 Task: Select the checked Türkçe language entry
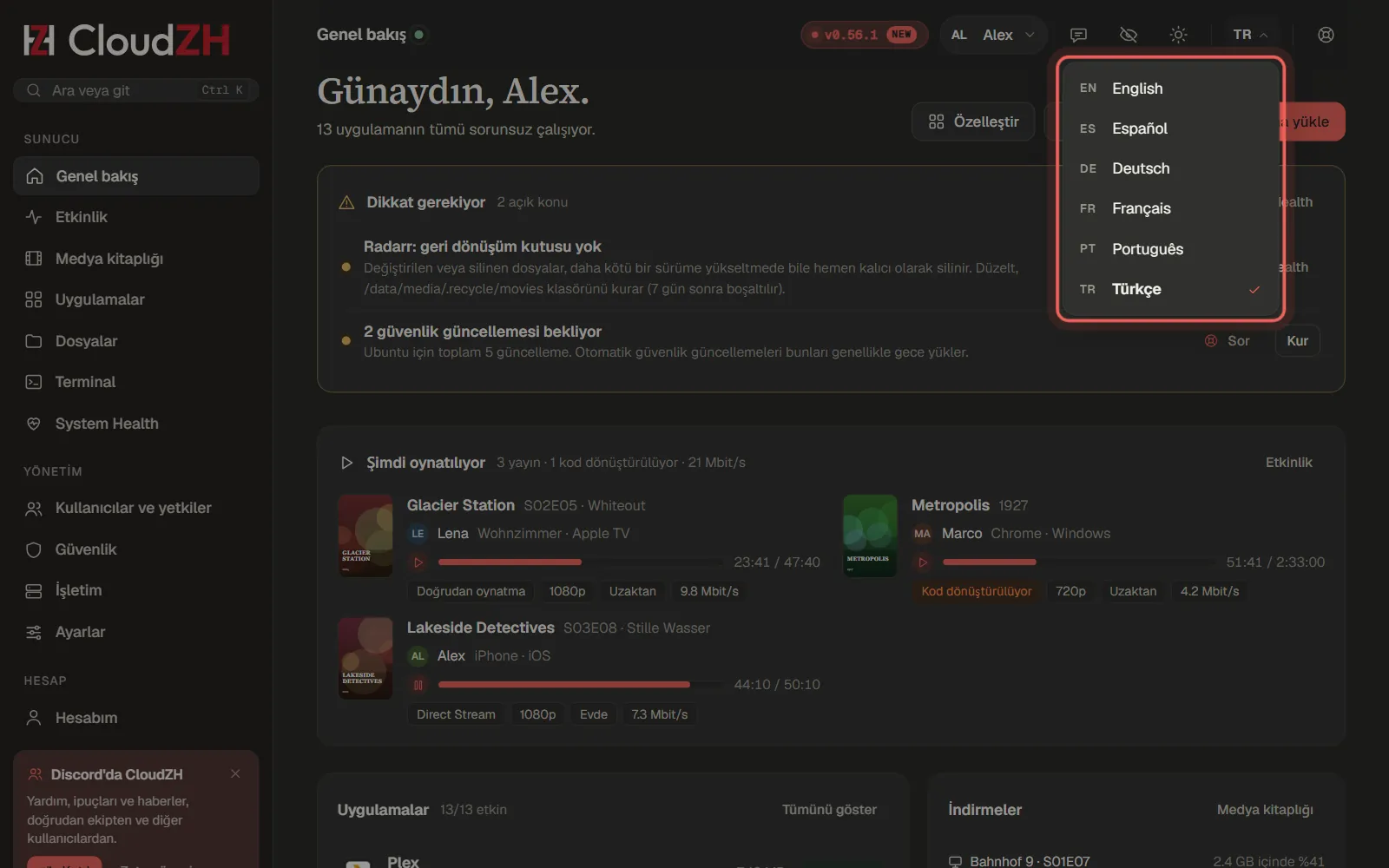[1169, 289]
